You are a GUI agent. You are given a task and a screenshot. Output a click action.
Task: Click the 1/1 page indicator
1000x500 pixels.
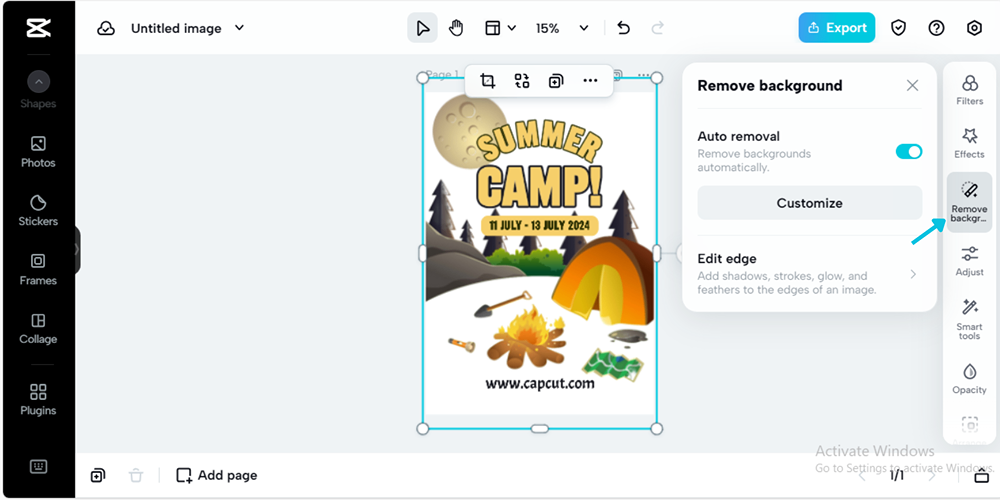point(896,475)
